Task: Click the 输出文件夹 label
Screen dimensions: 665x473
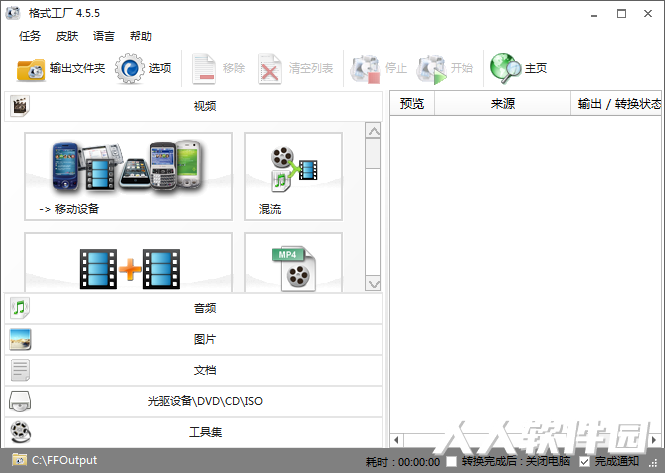Action: (x=77, y=68)
